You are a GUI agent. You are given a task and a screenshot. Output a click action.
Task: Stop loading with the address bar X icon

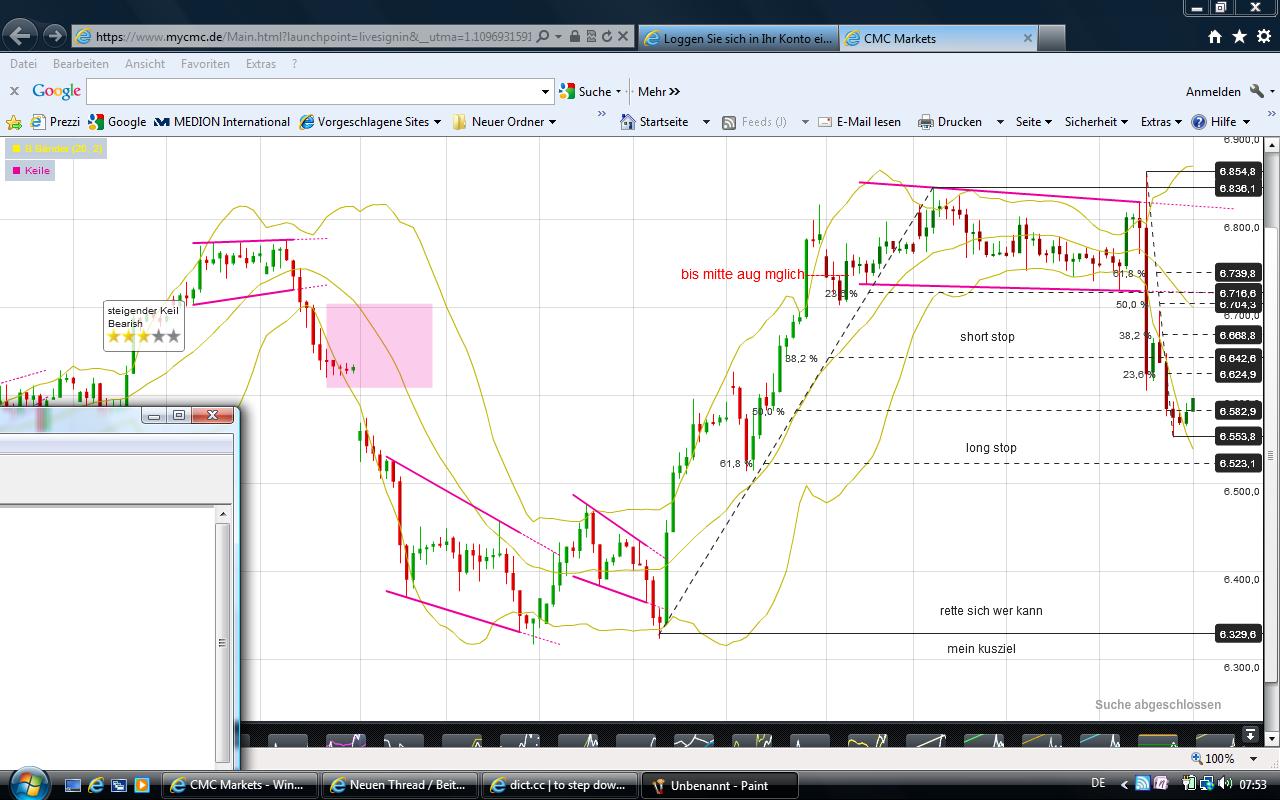[x=623, y=37]
